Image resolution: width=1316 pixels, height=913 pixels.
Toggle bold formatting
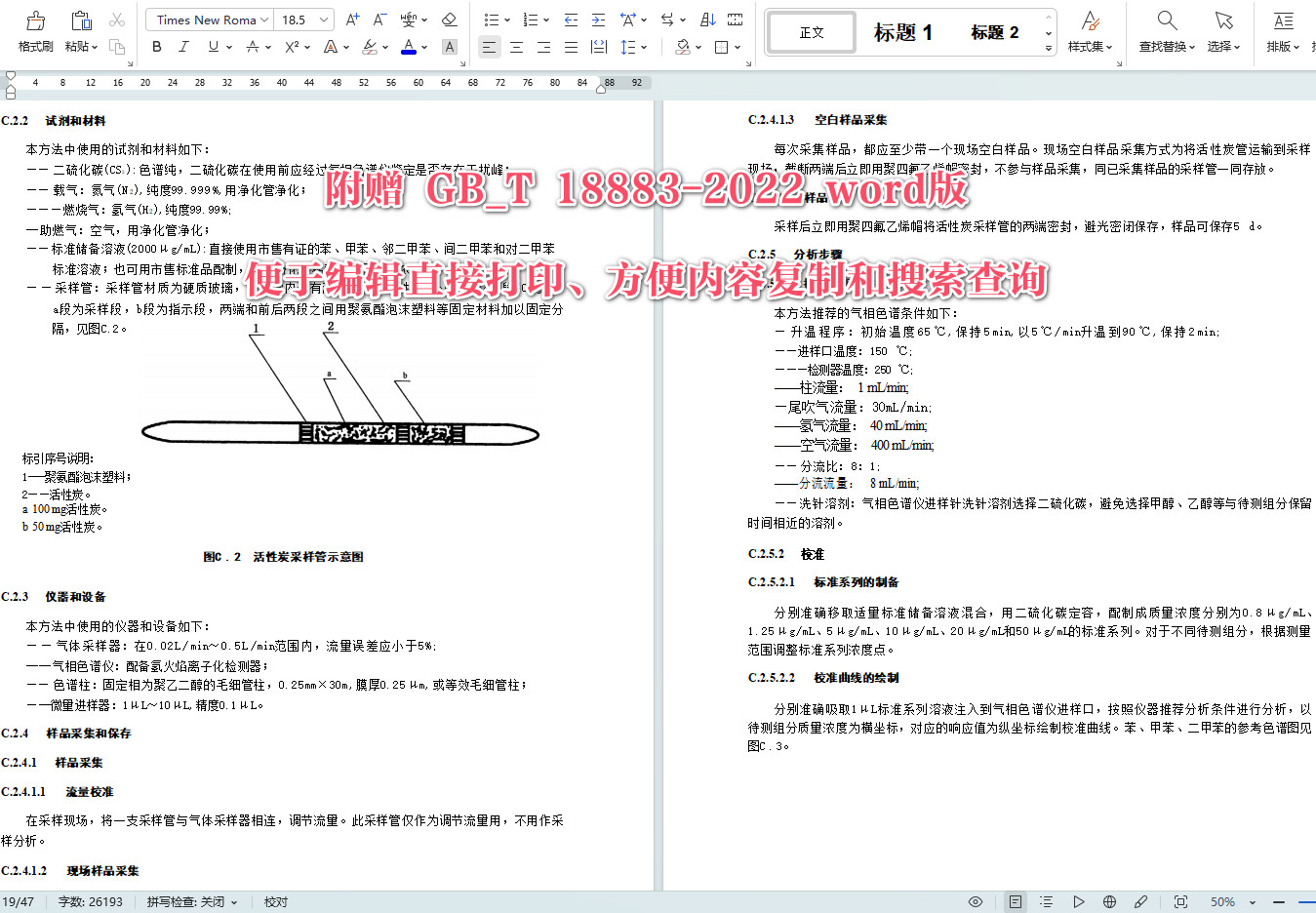click(x=156, y=46)
